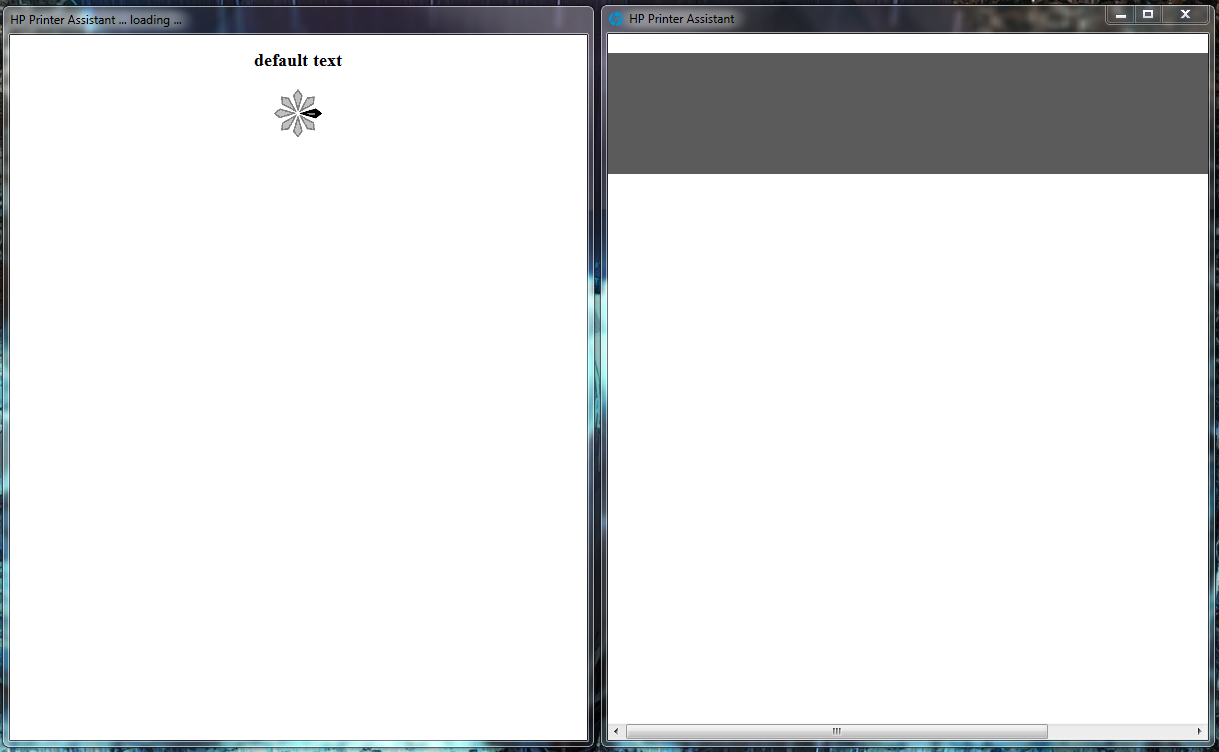
Task: Click the desktop background on the far left edge
Action: [x=3, y=400]
